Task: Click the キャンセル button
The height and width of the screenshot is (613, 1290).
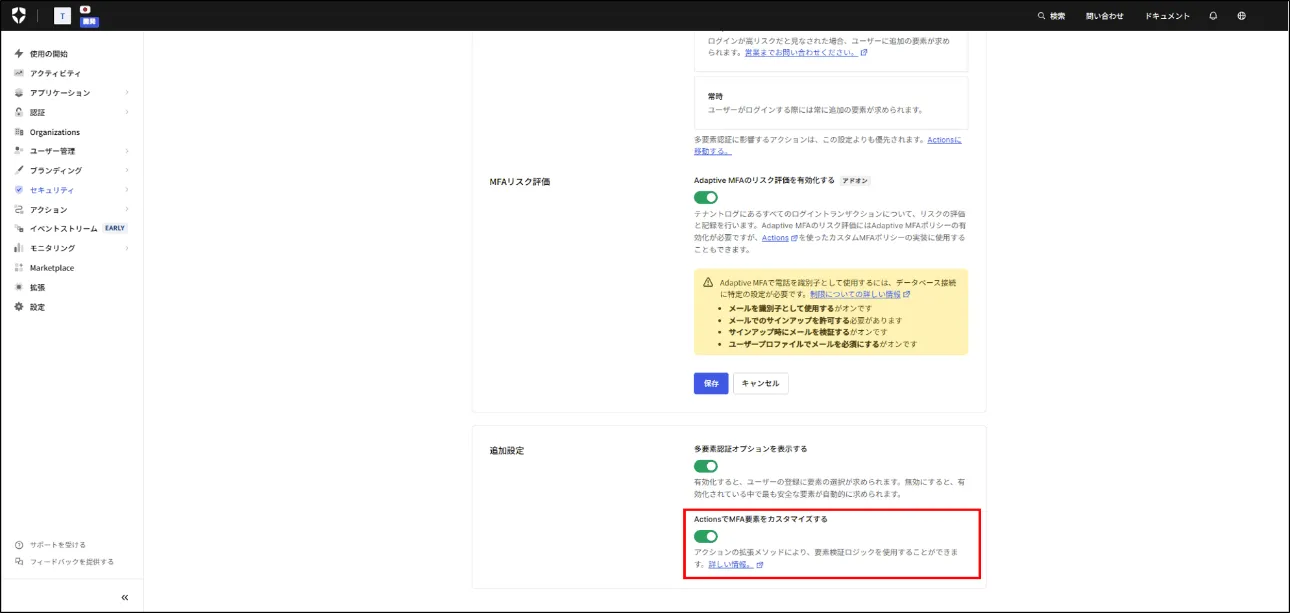Action: (x=760, y=383)
